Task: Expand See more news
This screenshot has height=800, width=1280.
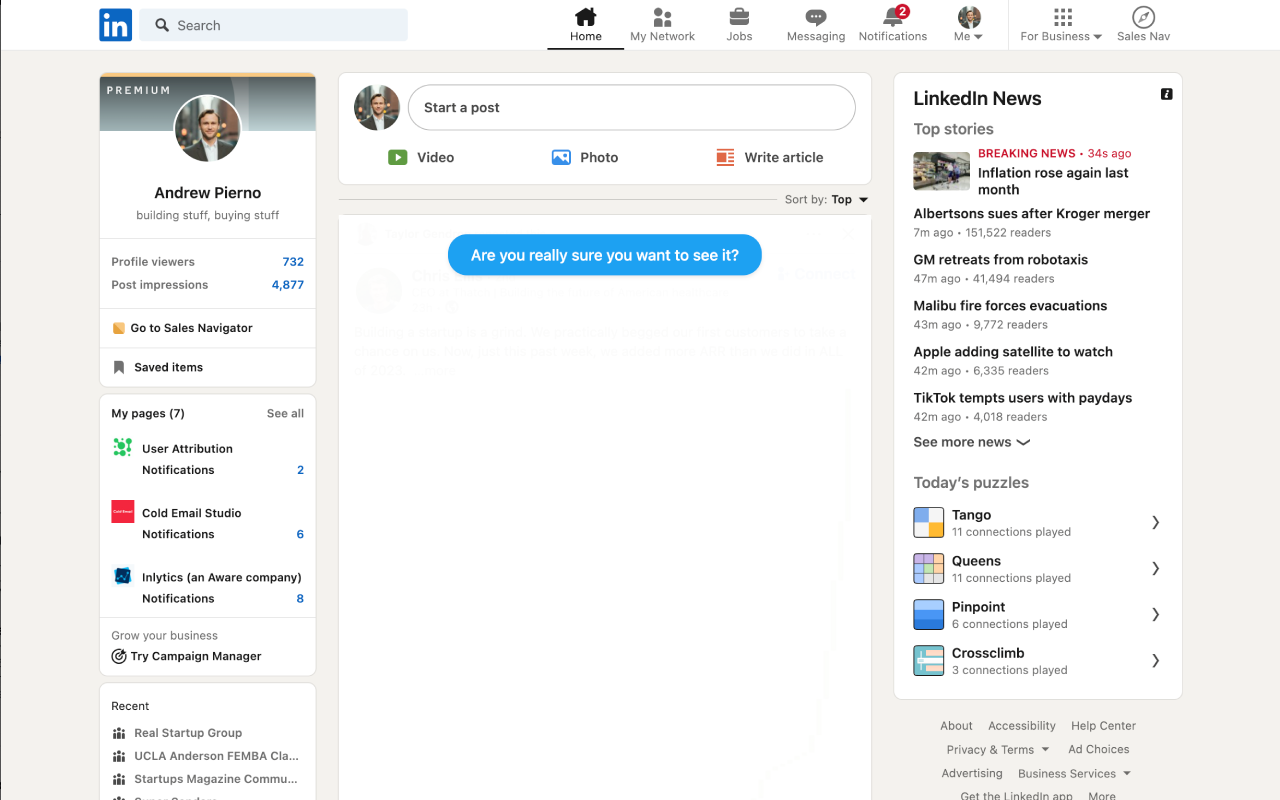Action: [x=972, y=442]
